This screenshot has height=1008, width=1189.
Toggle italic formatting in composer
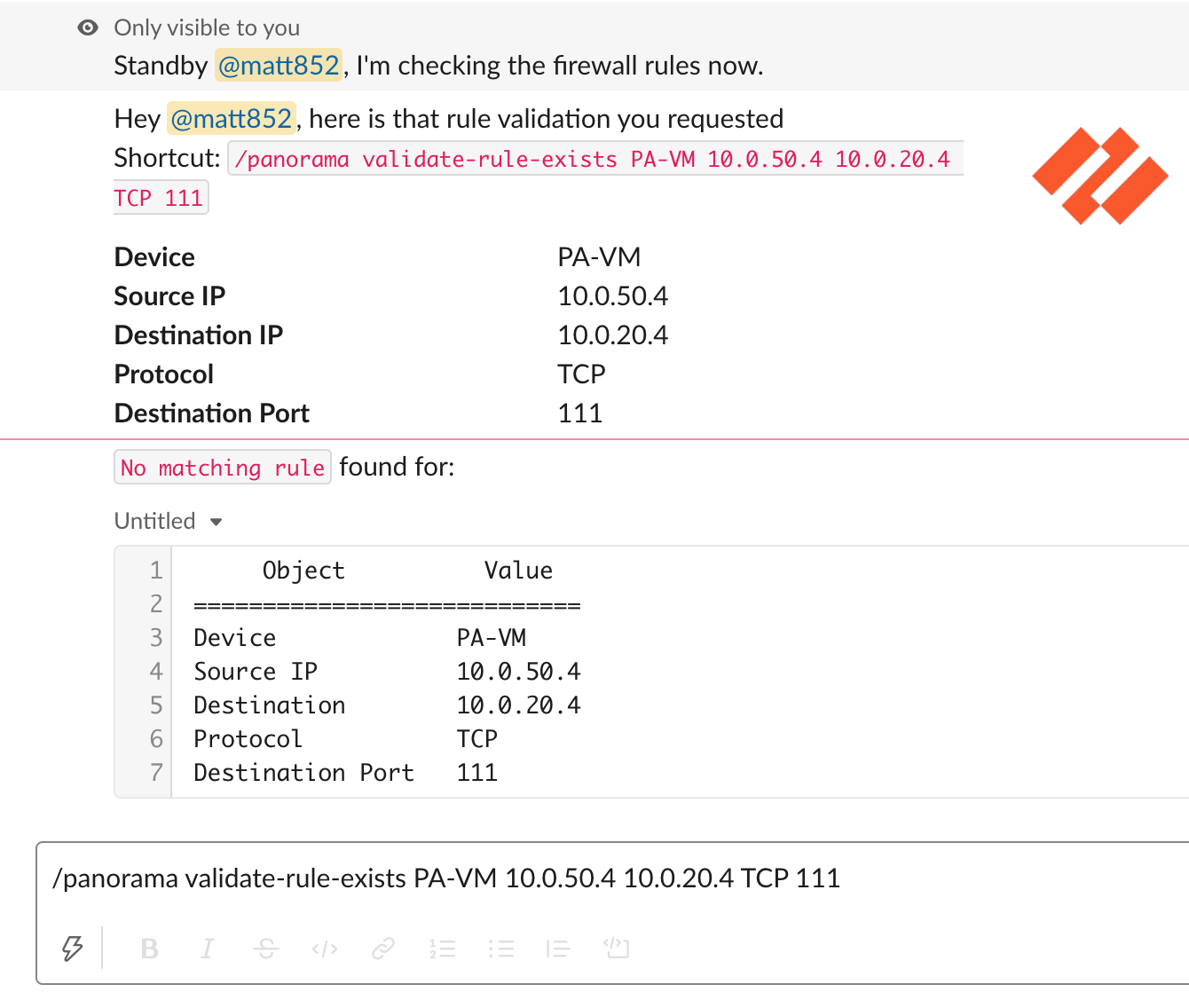pos(208,949)
